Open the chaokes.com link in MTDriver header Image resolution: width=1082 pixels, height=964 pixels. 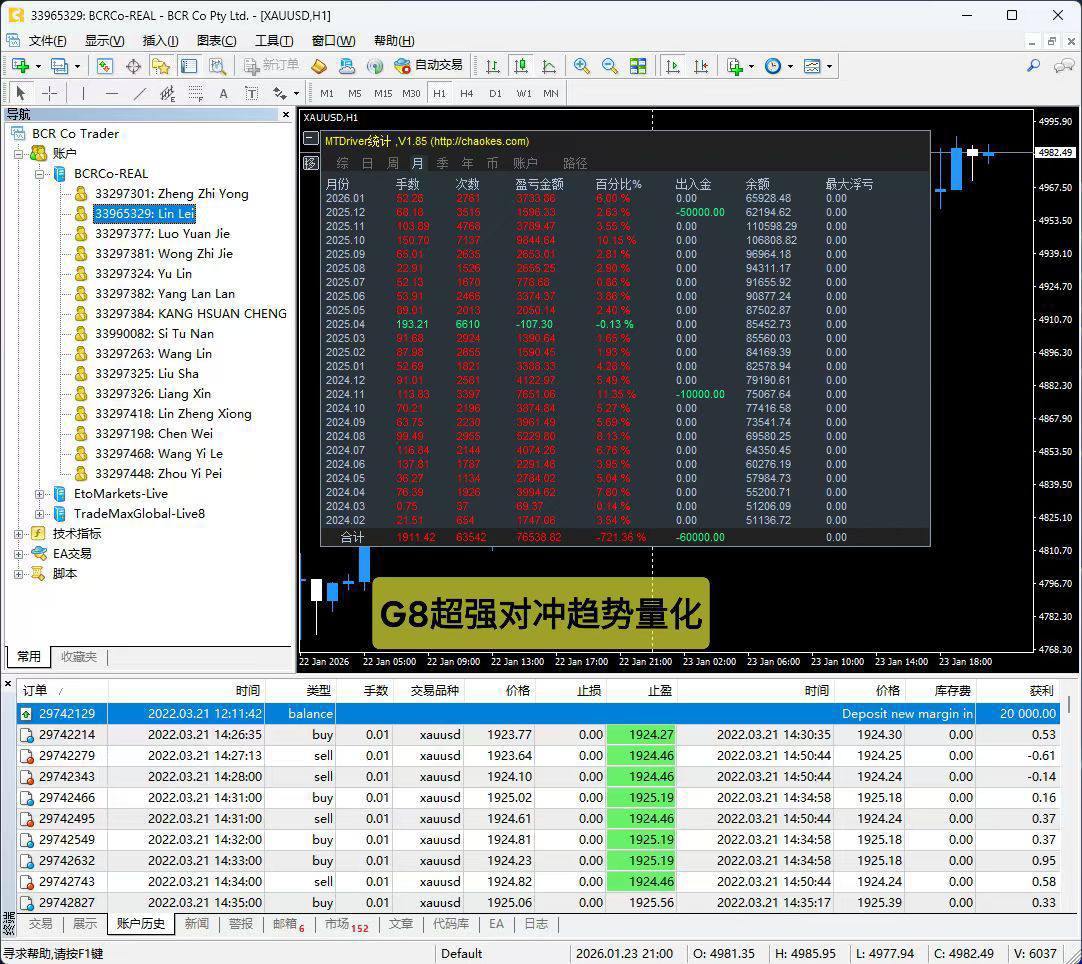(x=480, y=141)
